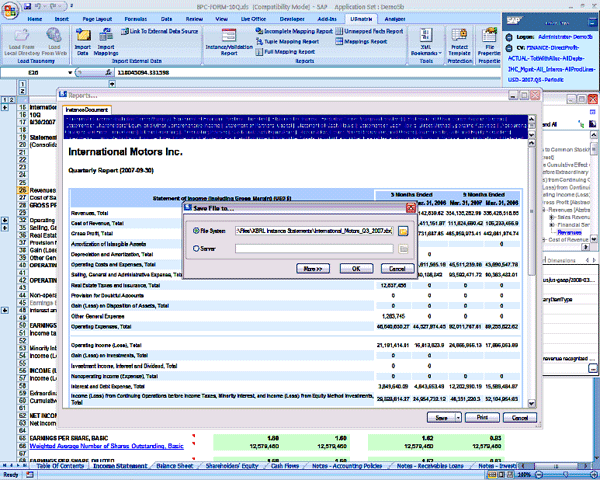Browse folder for the File System path

click(404, 231)
